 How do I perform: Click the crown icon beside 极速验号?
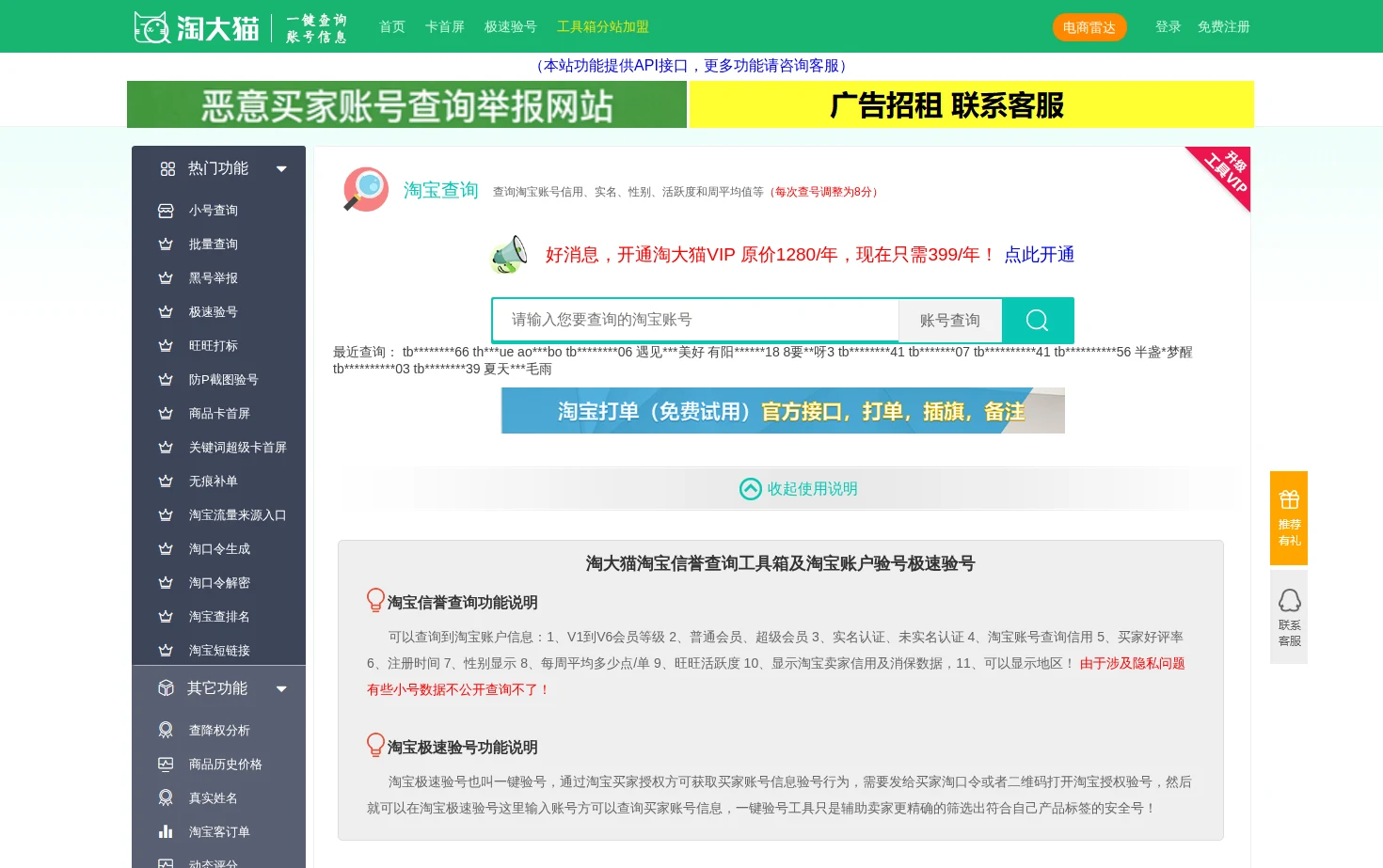pos(166,312)
